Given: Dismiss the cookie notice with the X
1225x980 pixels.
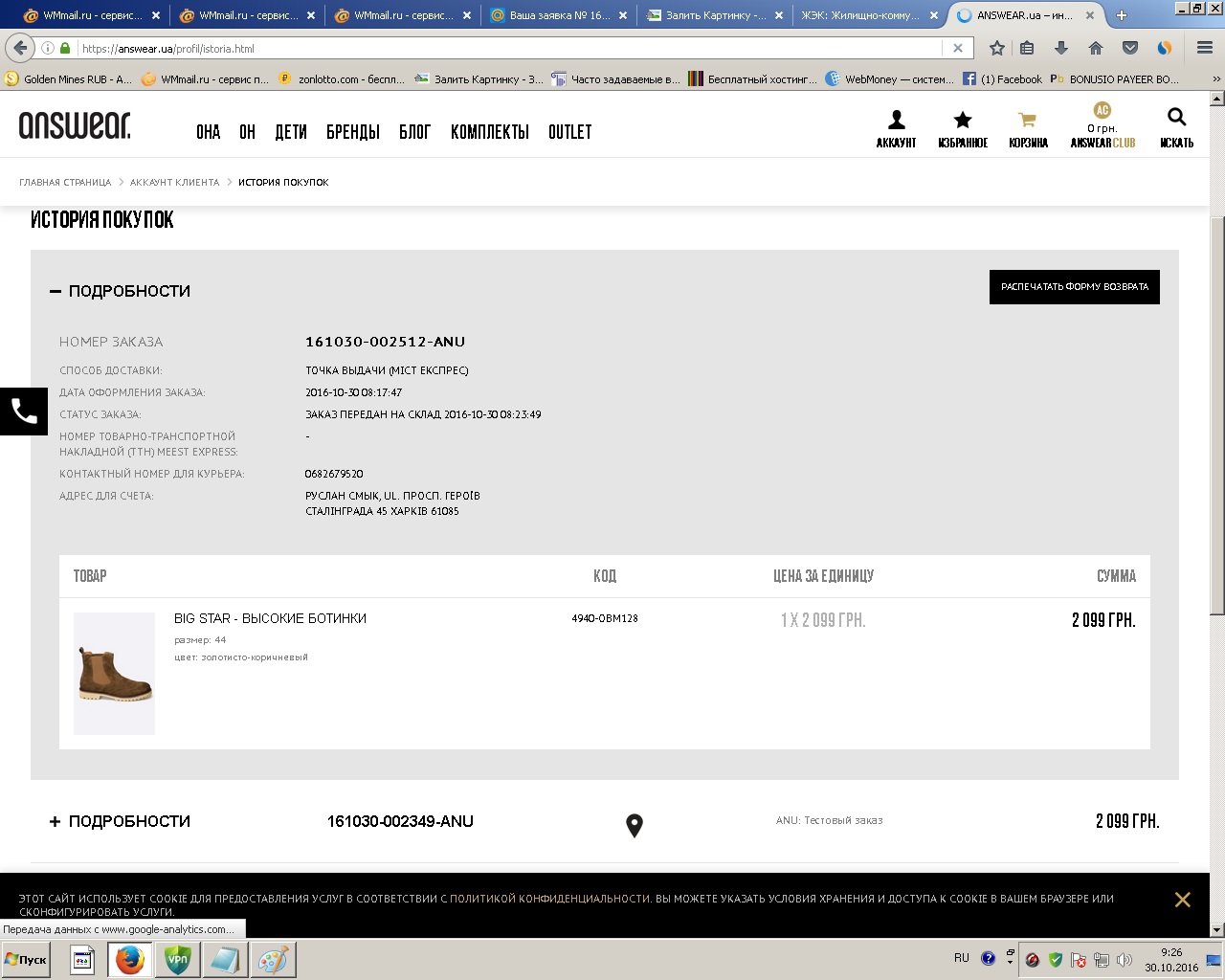Looking at the screenshot, I should pyautogui.click(x=1182, y=900).
